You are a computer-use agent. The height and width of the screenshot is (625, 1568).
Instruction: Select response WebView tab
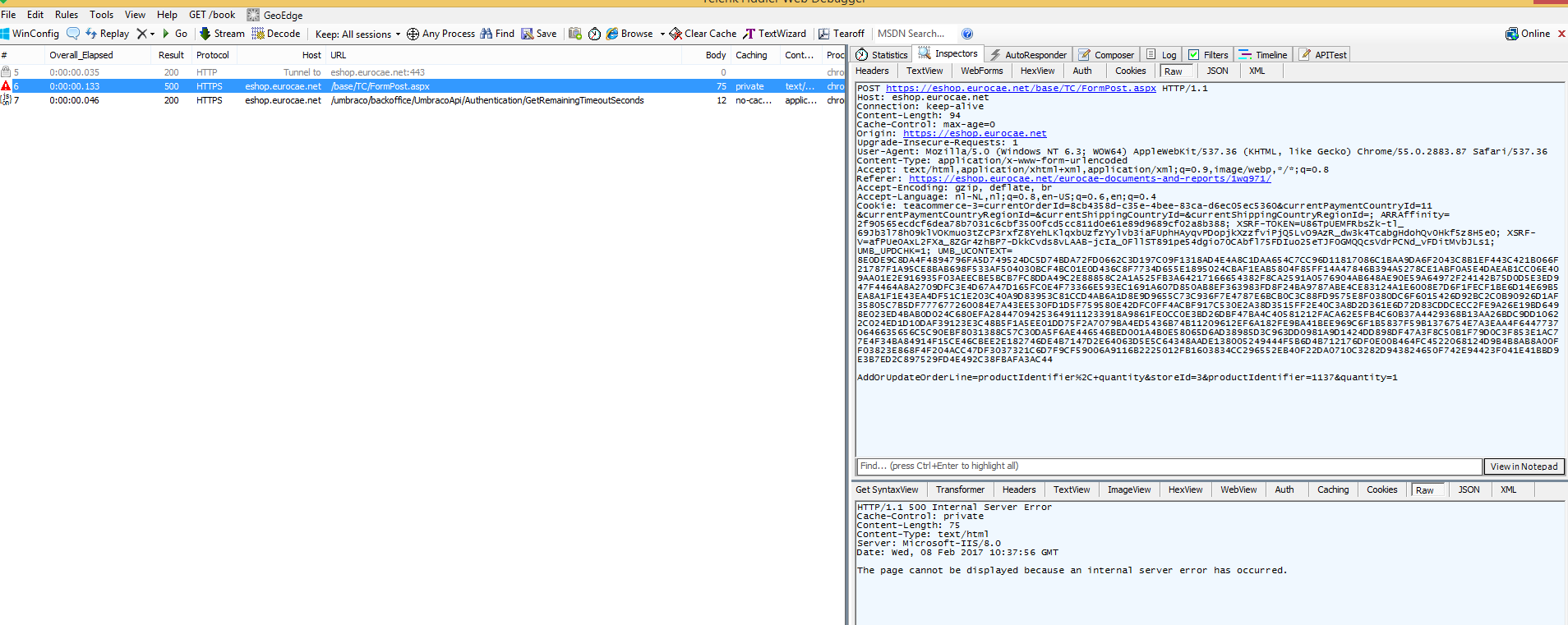point(1238,489)
